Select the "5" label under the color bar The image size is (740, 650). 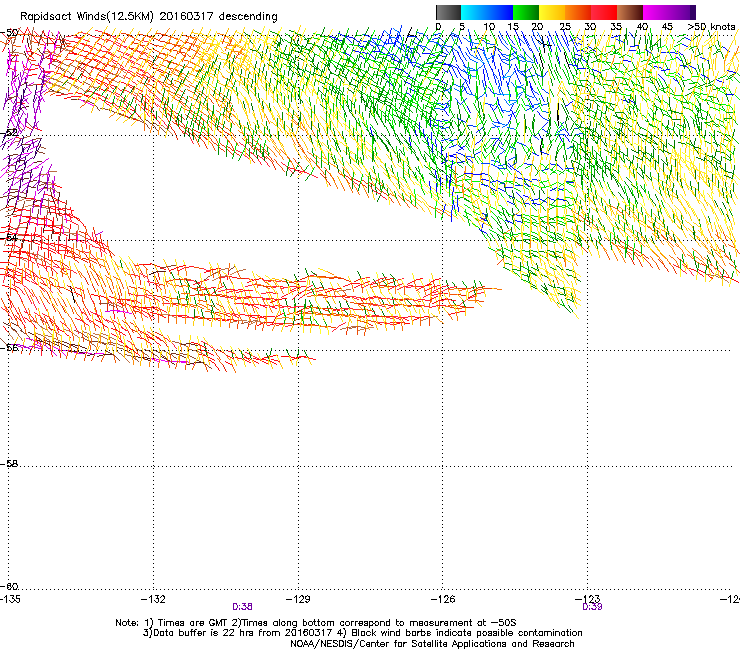[462, 27]
